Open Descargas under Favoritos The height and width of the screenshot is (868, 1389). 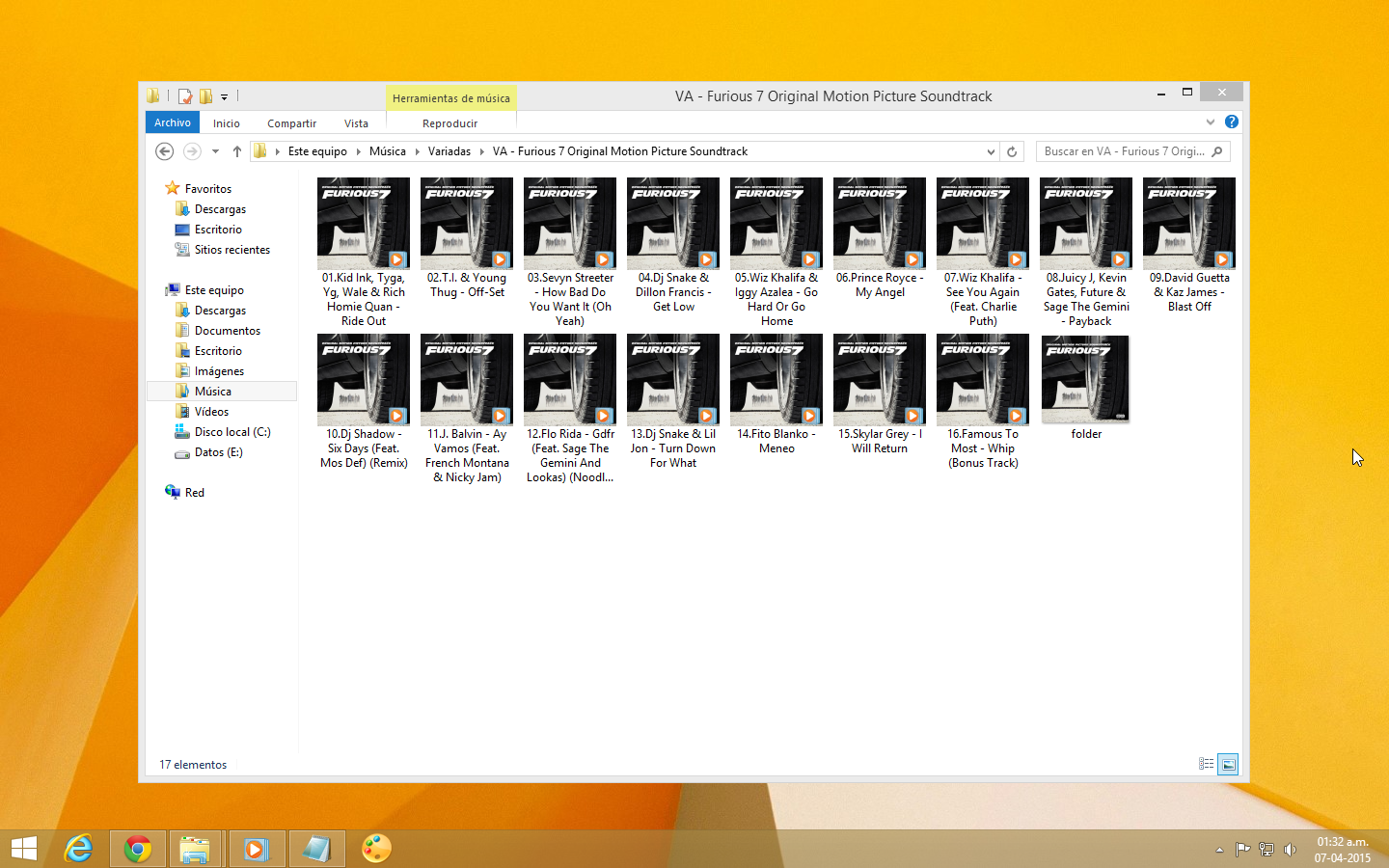(x=220, y=209)
